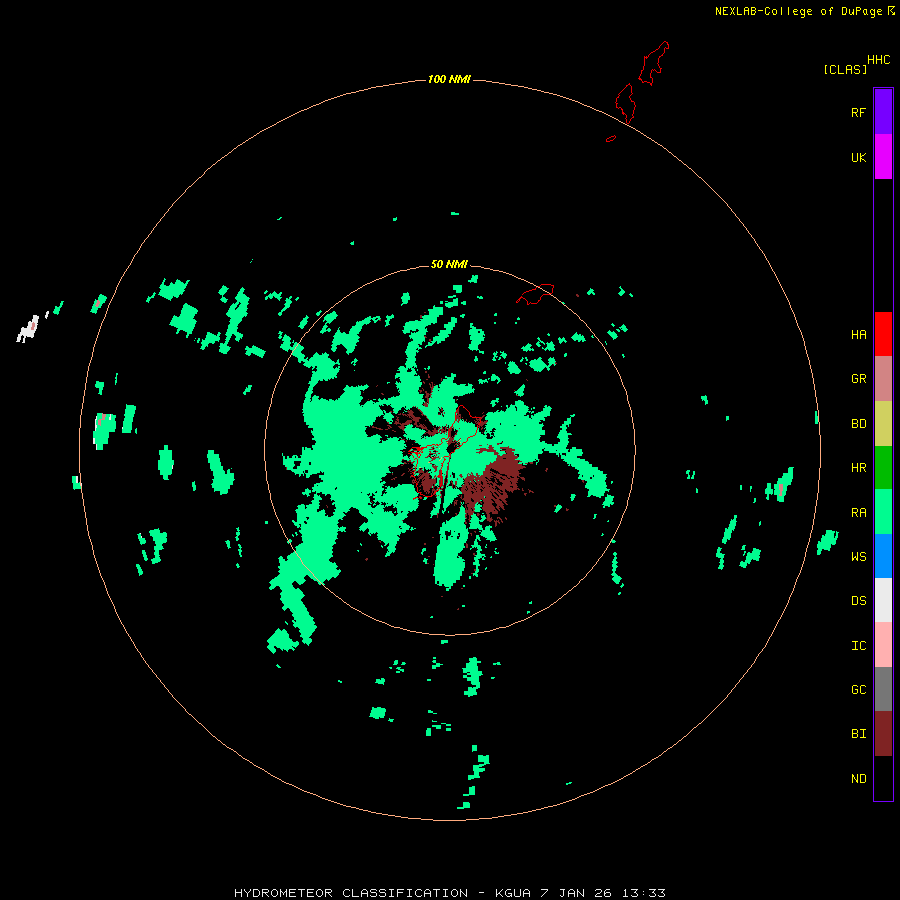This screenshot has height=900, width=900.
Task: Click the DS white legend swatch
Action: [x=883, y=600]
